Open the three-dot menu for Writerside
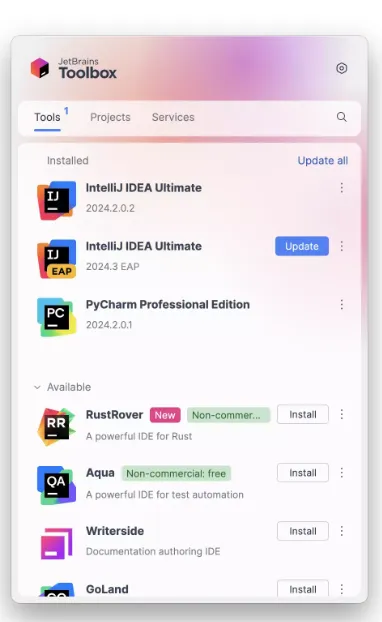Viewport: 382px width, 622px height. 342,531
